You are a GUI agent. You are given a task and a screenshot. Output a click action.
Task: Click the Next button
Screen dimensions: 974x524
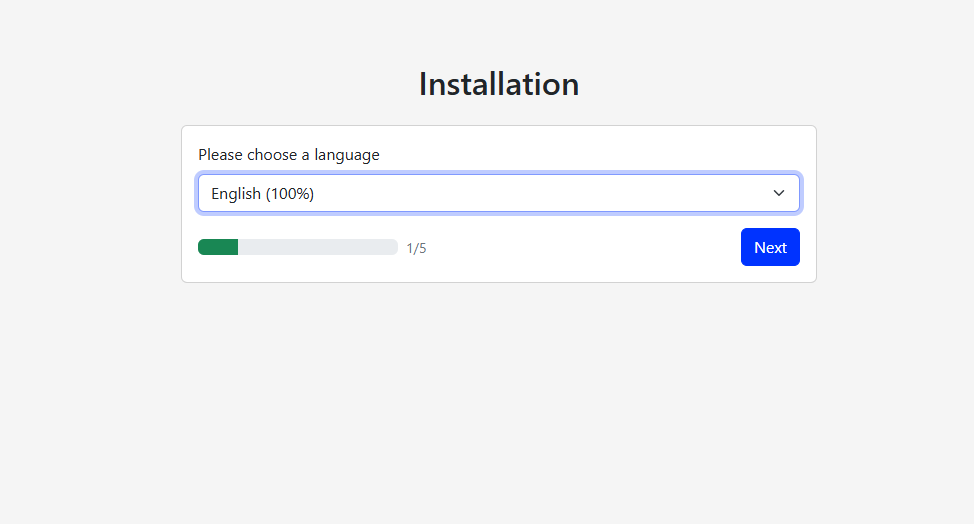[x=770, y=247]
